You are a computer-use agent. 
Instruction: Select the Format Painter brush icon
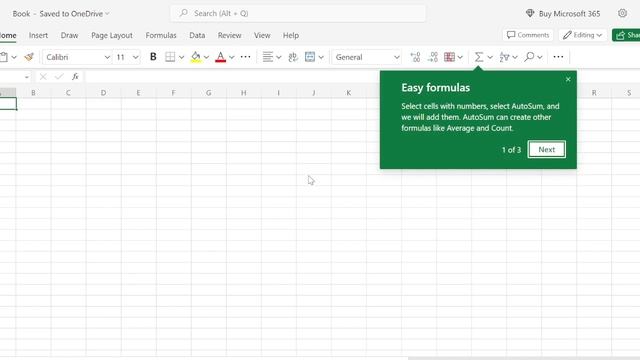click(29, 57)
